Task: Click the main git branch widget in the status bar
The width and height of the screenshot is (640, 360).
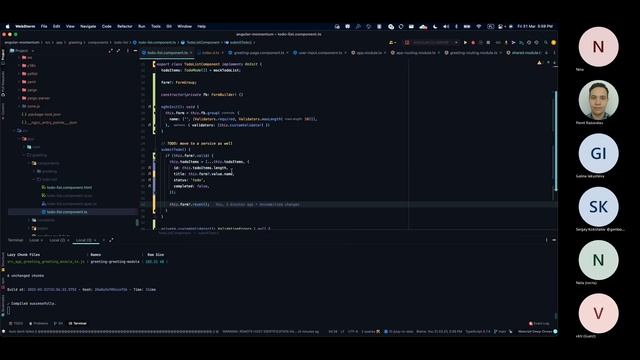Action: point(500,331)
